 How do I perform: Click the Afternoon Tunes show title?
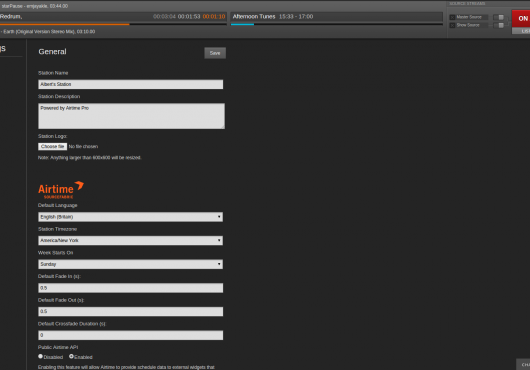(x=254, y=17)
